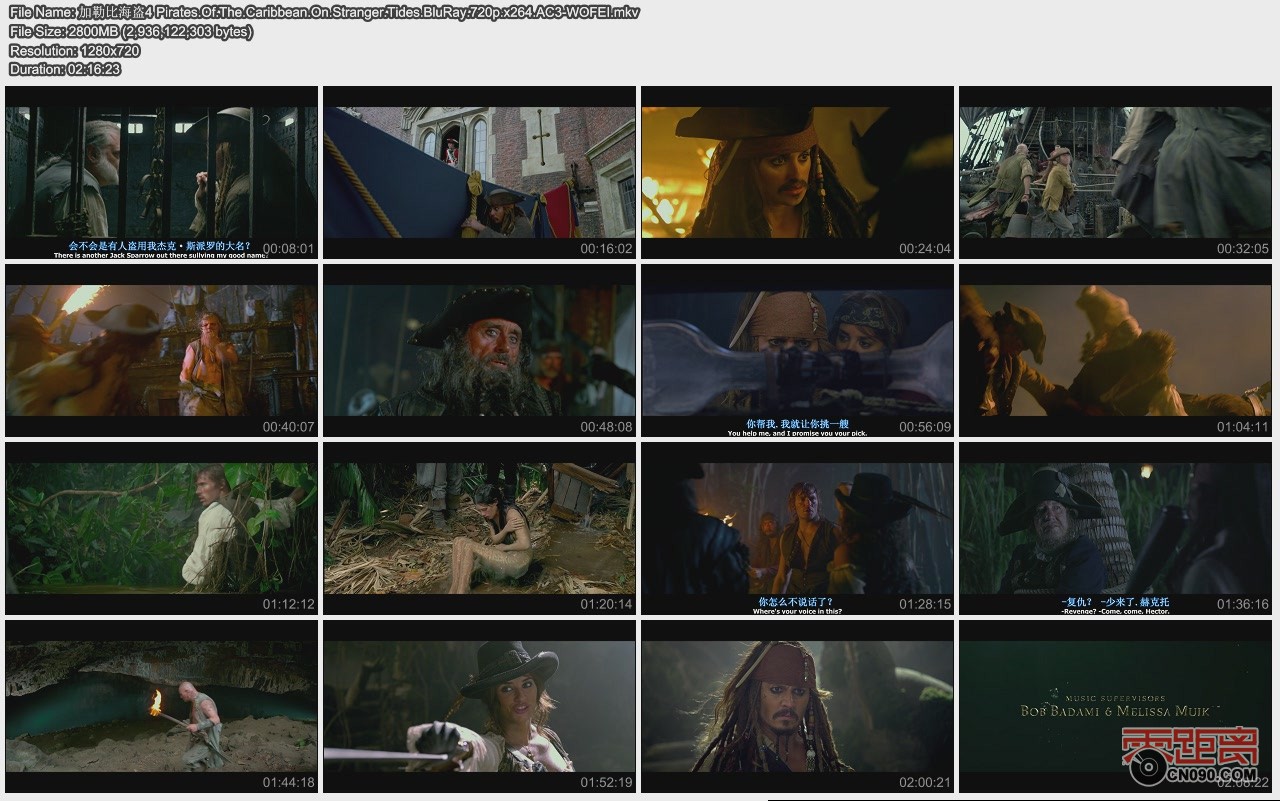Click the bearded pirate frame at 00:48:08
The height and width of the screenshot is (801, 1280).
[479, 350]
